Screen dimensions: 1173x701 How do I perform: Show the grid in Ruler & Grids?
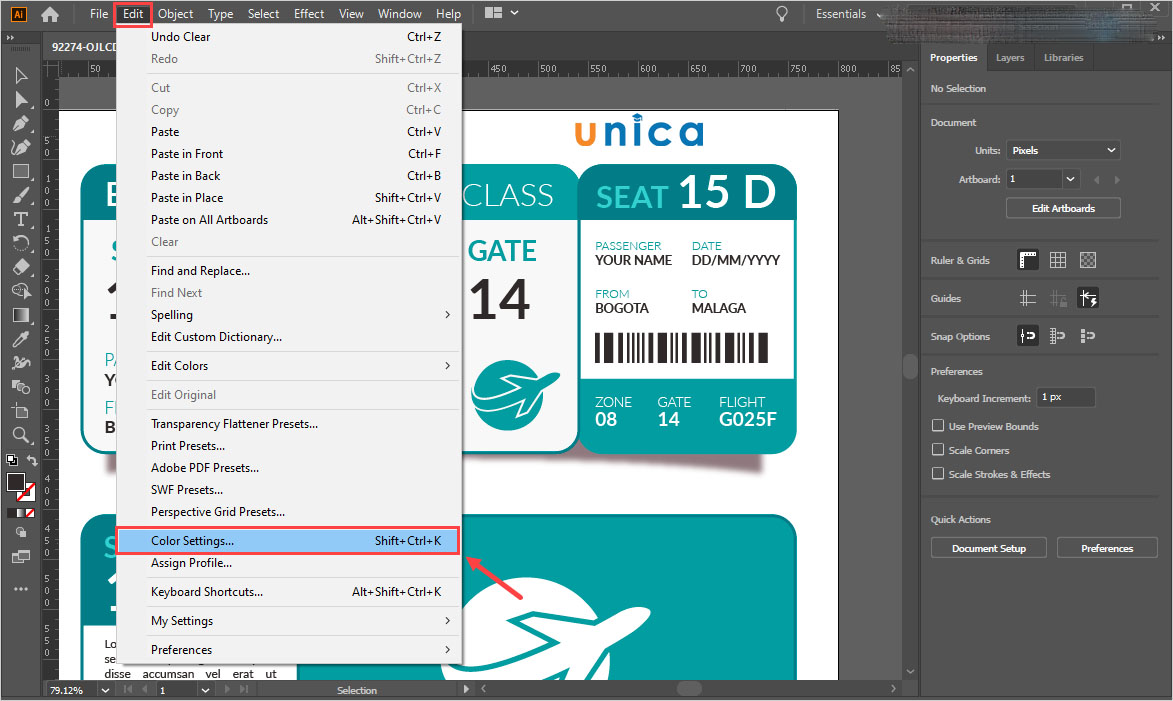pos(1058,260)
